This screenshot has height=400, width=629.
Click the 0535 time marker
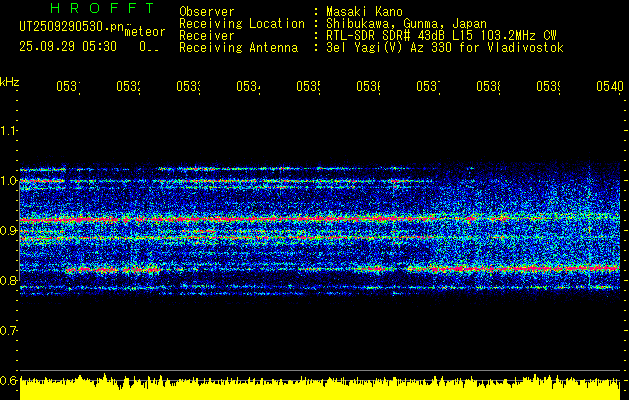(308, 86)
